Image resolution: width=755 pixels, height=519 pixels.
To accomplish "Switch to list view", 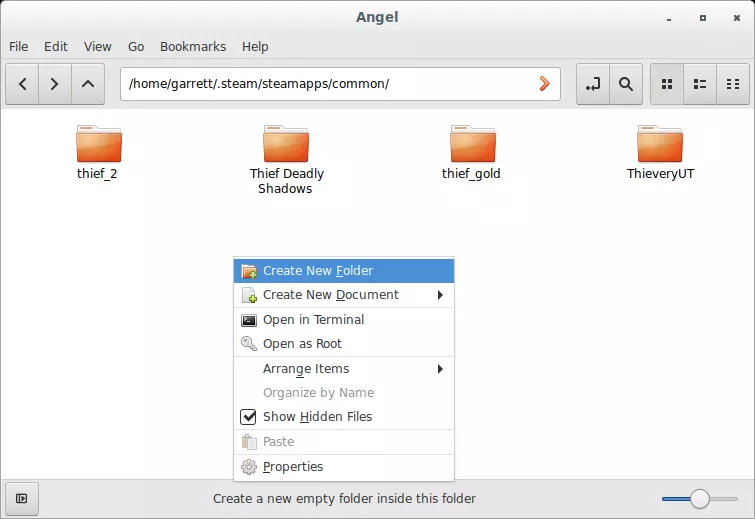I will [700, 84].
